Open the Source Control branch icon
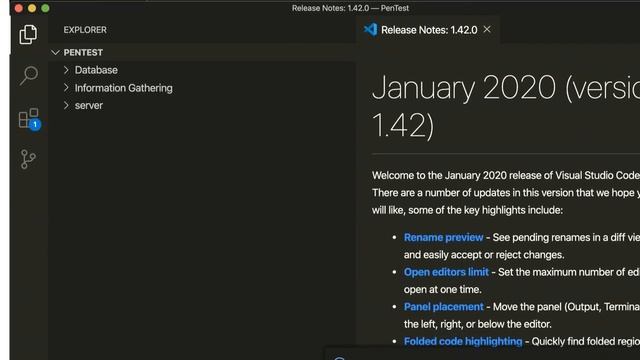Image resolution: width=640 pixels, height=360 pixels. (28, 159)
